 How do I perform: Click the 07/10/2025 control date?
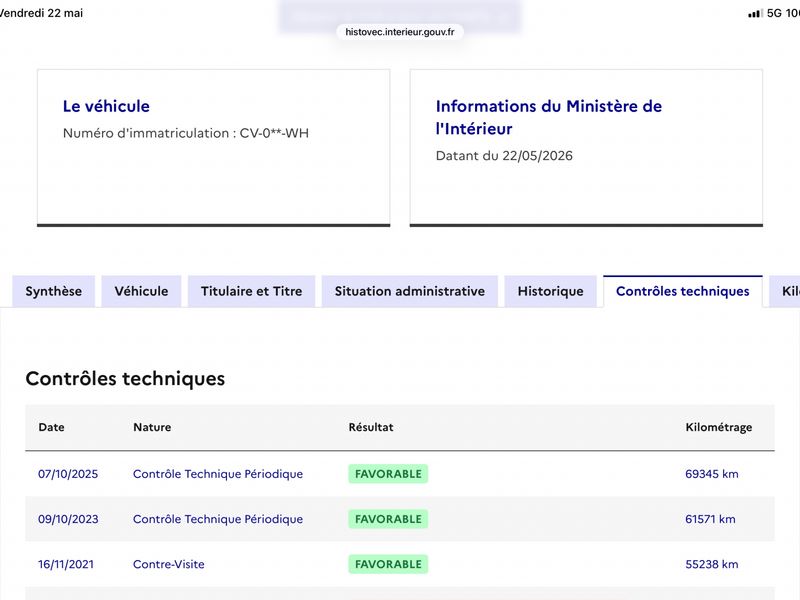(68, 474)
